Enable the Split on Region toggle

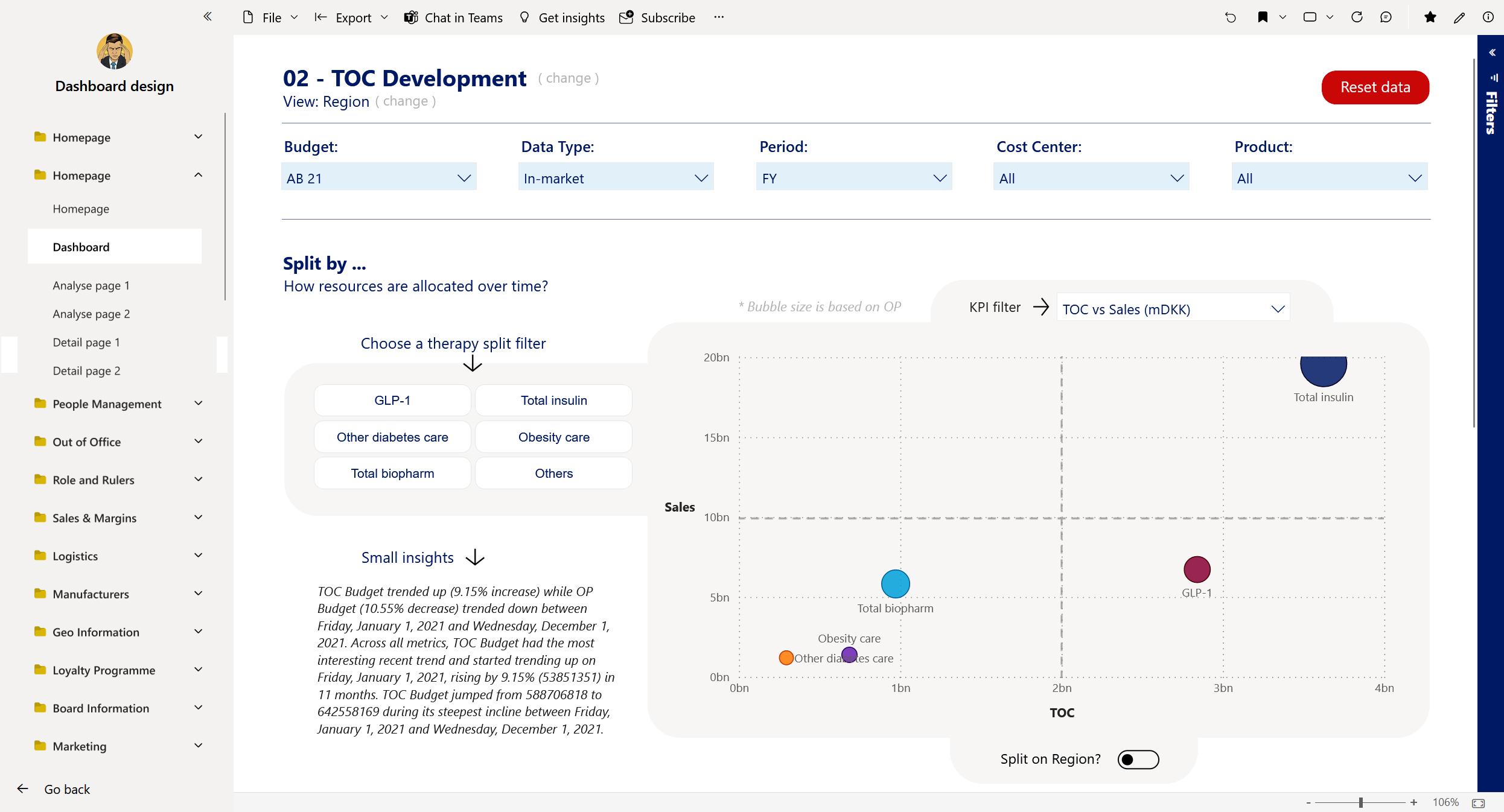(1138, 760)
